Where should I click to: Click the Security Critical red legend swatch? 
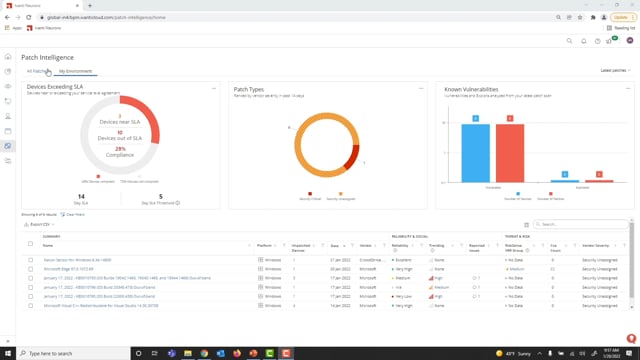pos(310,194)
